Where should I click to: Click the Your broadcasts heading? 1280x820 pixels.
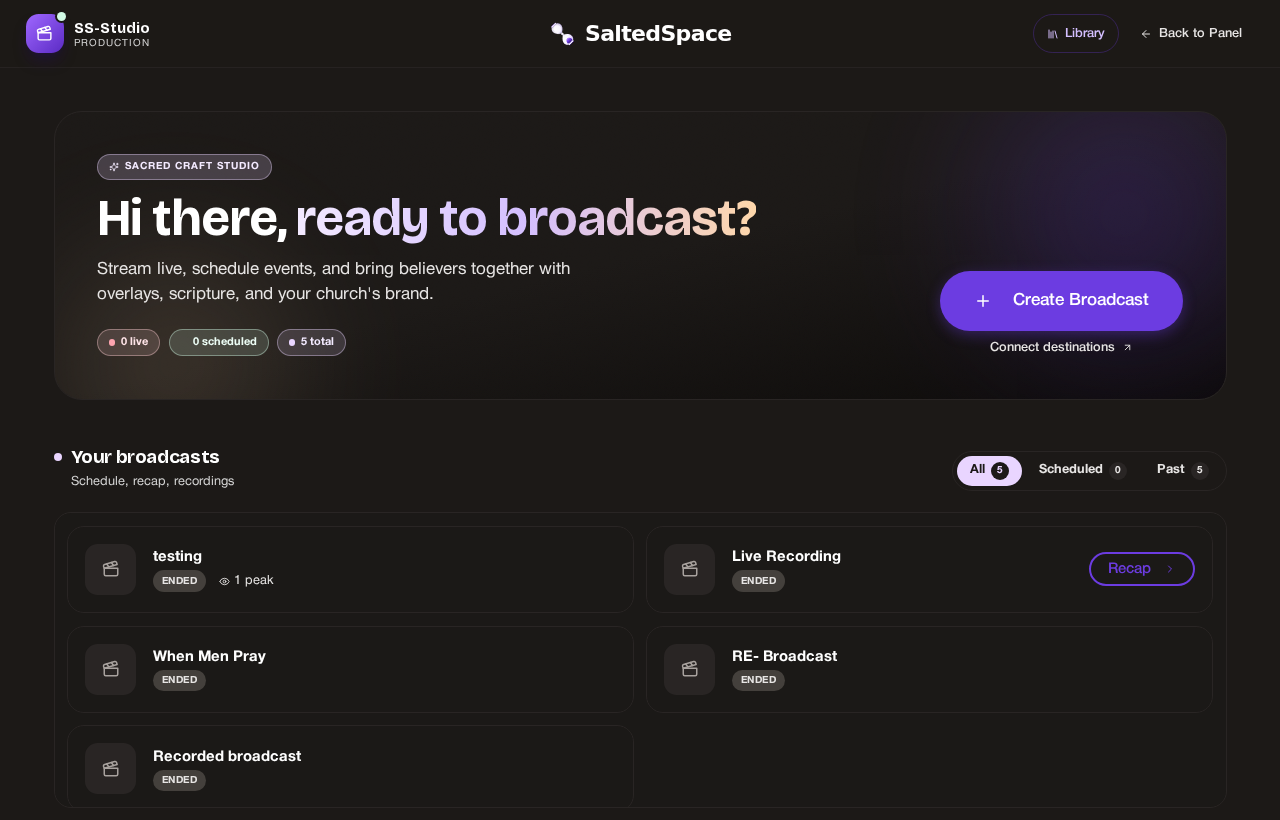tap(145, 458)
